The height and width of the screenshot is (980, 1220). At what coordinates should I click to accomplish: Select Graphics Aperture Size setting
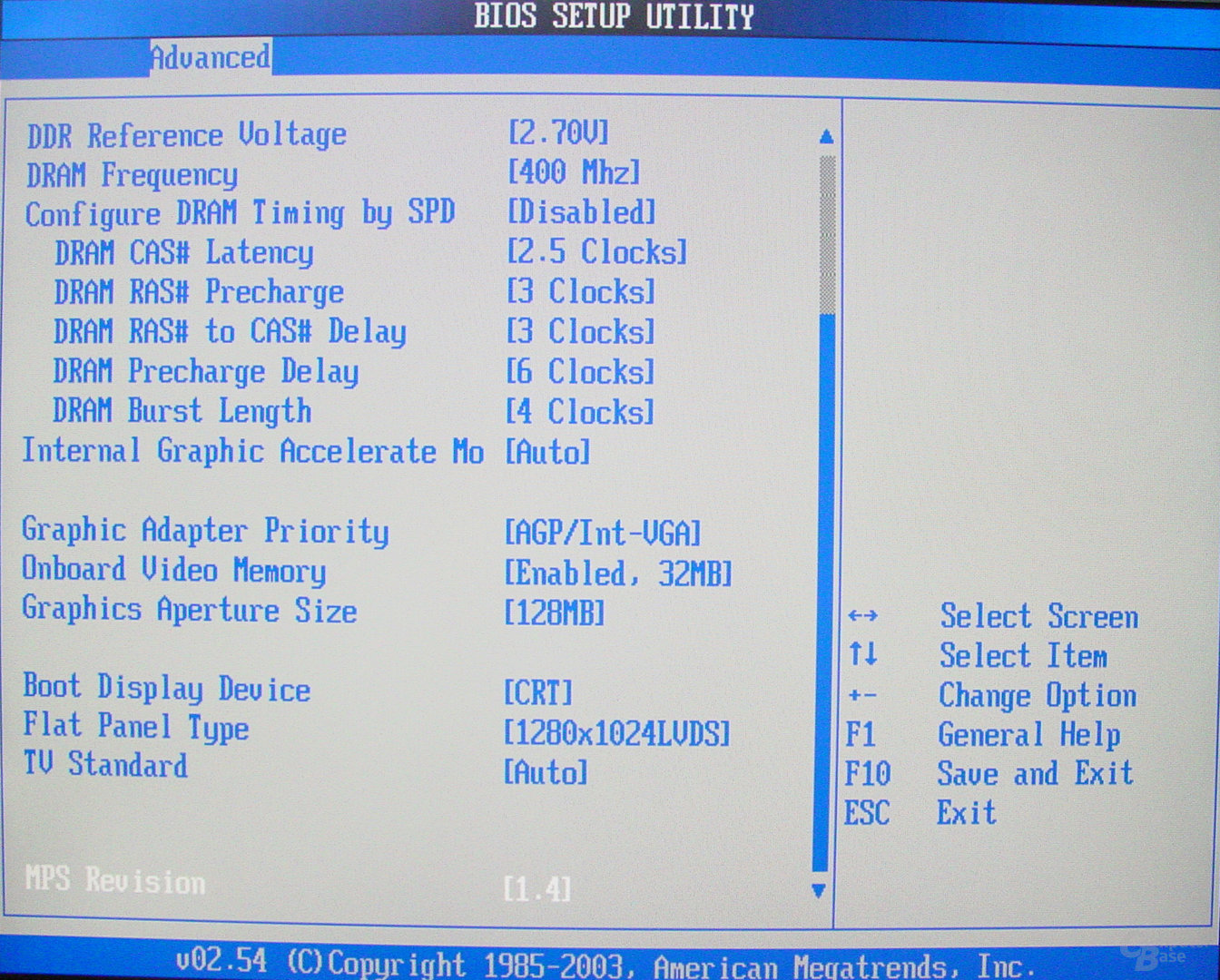click(x=190, y=610)
